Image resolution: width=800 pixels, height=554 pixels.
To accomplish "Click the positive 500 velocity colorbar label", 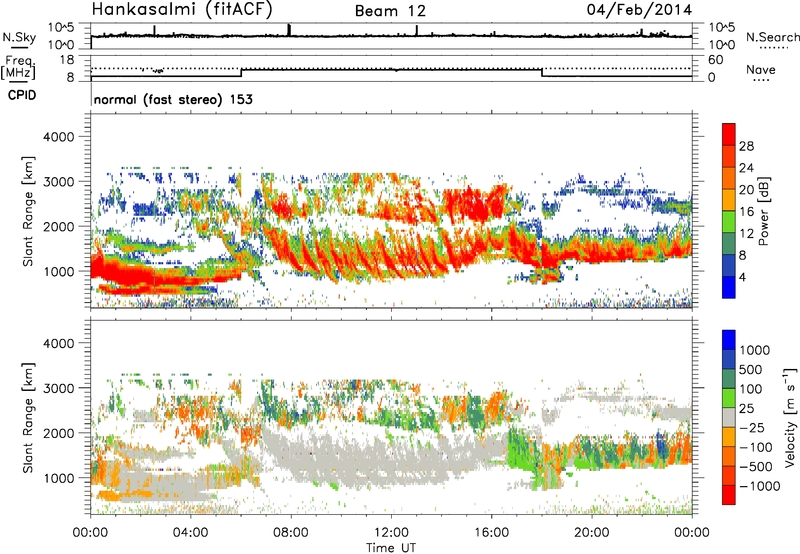I will click(751, 369).
